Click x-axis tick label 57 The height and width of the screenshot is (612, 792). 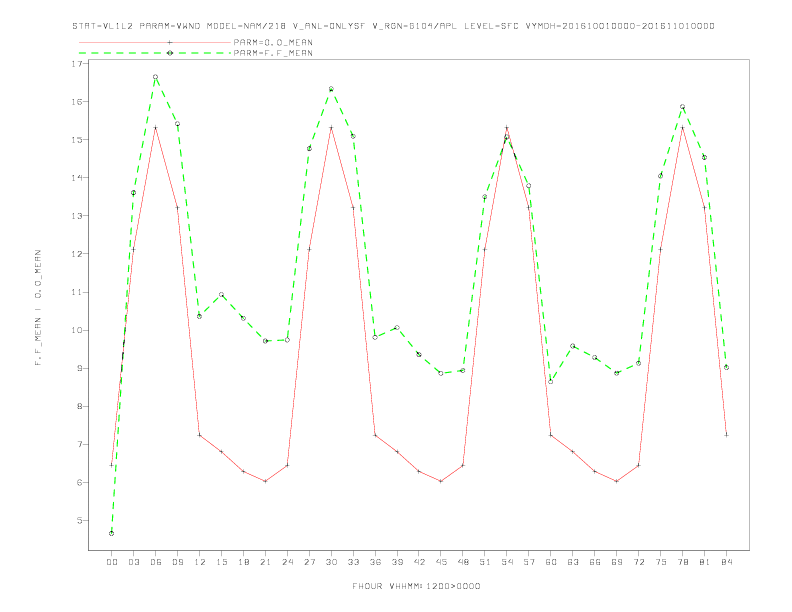[529, 562]
